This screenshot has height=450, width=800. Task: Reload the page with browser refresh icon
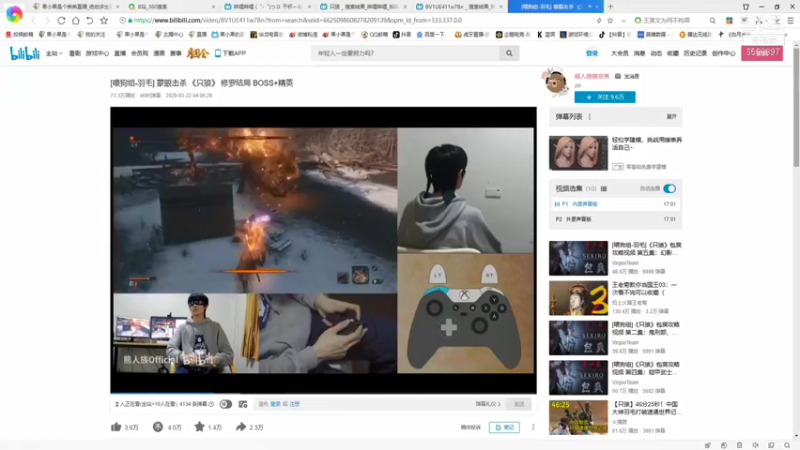tap(61, 20)
